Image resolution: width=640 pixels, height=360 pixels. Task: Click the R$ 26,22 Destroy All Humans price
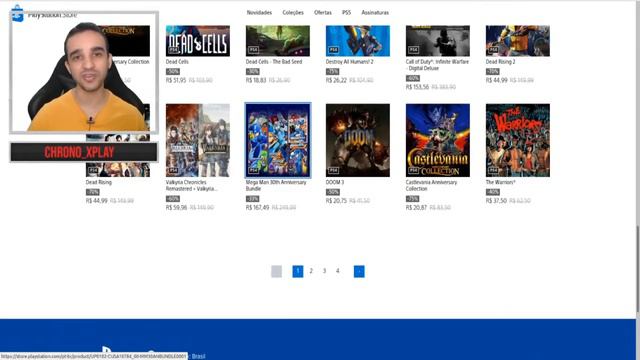click(336, 80)
